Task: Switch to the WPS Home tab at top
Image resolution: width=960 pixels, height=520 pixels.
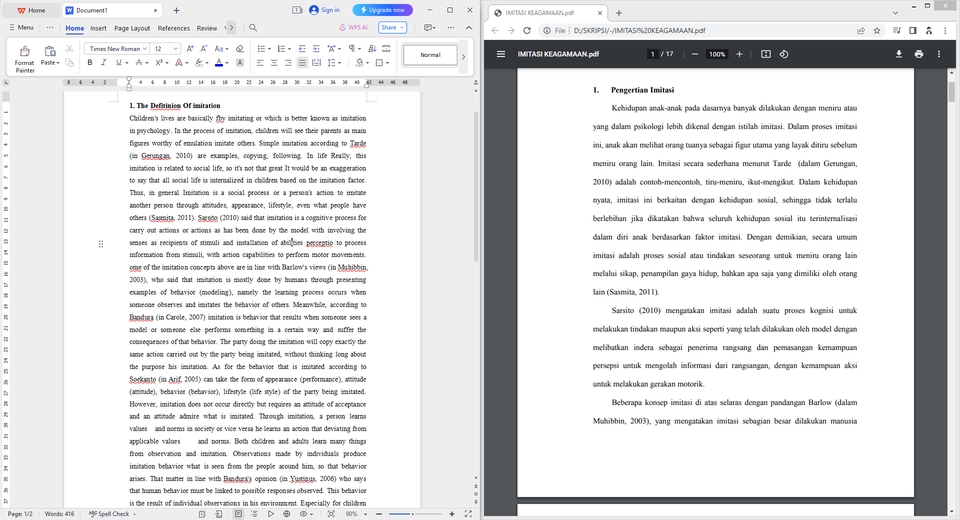Action: point(31,10)
